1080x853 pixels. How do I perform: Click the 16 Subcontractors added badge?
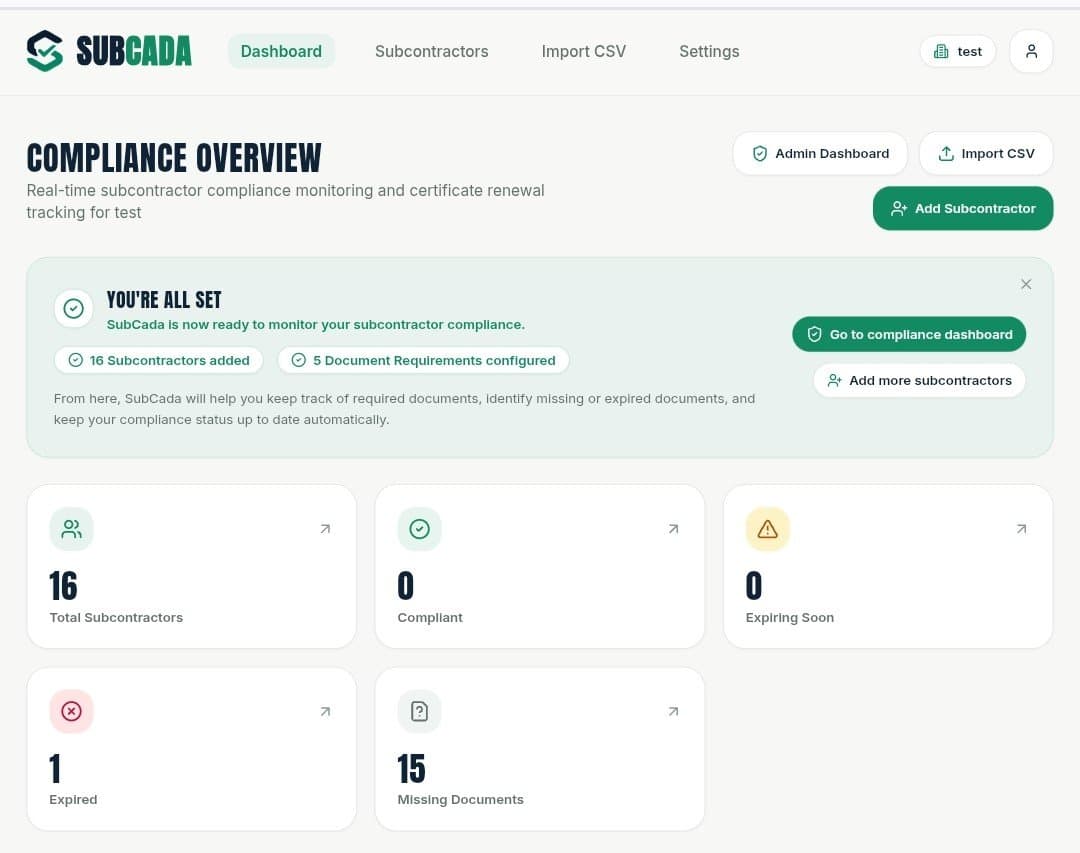point(158,360)
